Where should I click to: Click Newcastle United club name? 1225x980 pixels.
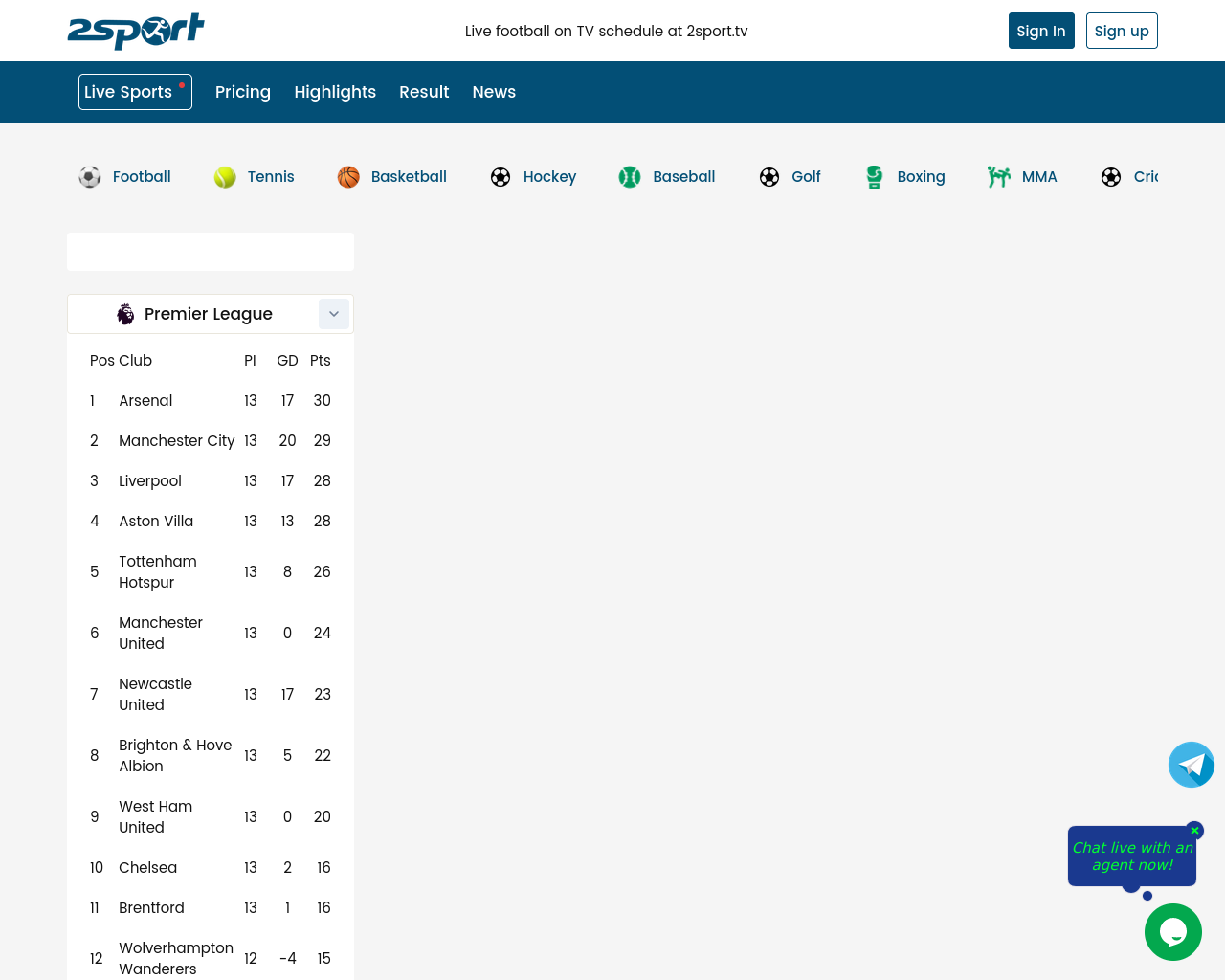pos(155,695)
